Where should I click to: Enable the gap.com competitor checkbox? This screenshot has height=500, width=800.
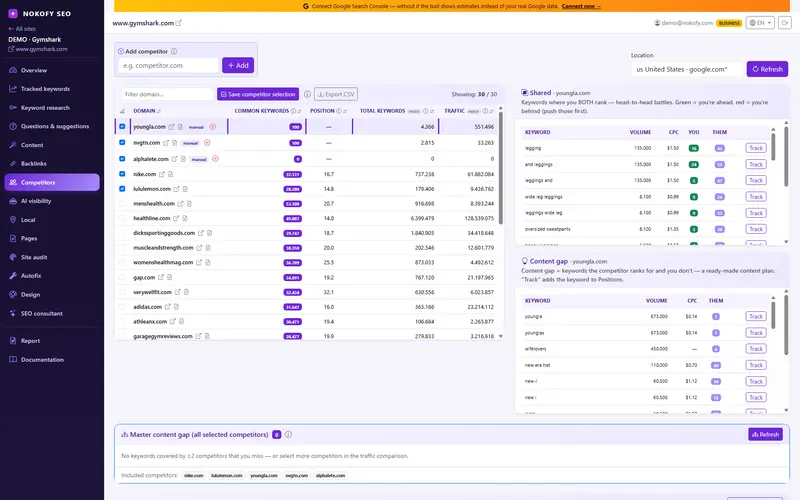[x=122, y=278]
